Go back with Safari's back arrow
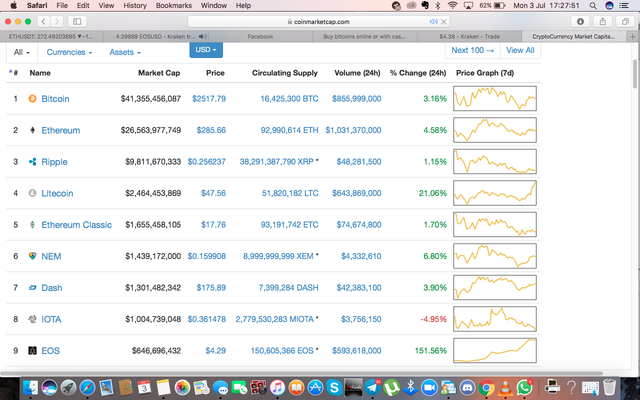Screen dimensions: 640x400 coord(43,21)
